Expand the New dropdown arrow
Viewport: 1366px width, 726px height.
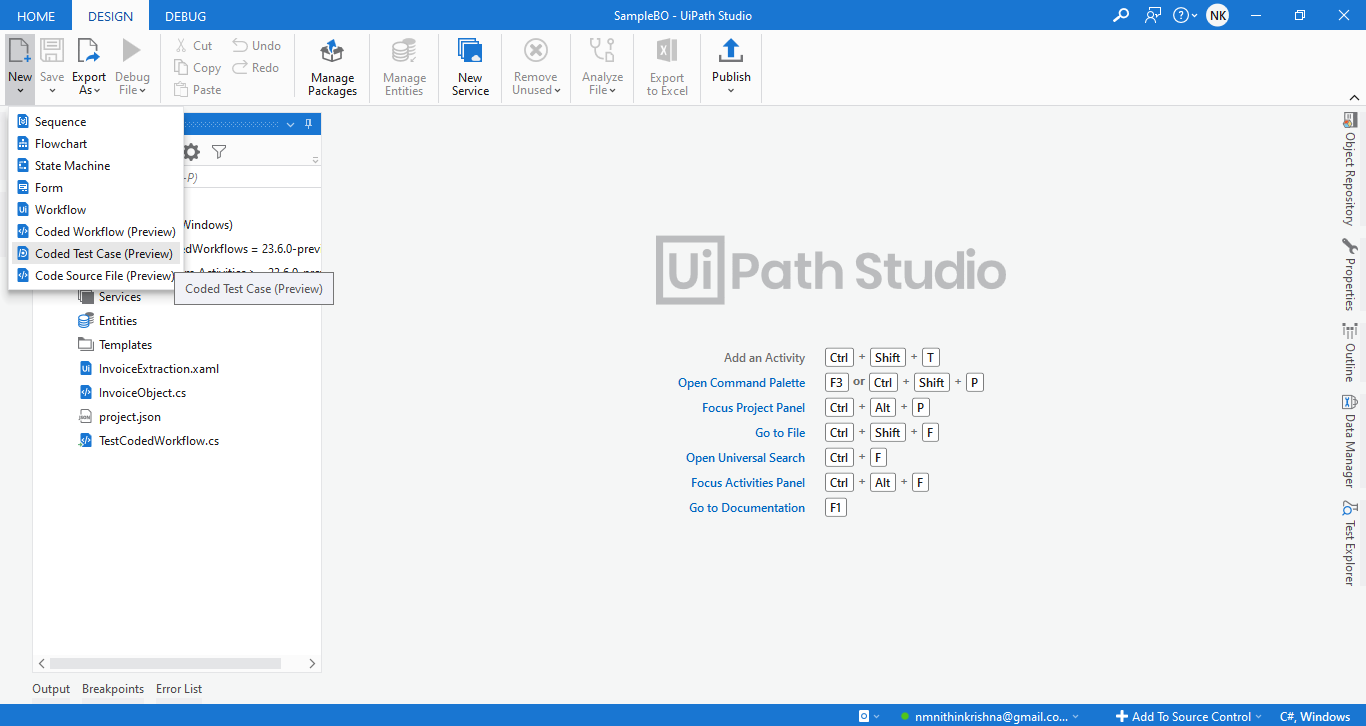pos(20,90)
